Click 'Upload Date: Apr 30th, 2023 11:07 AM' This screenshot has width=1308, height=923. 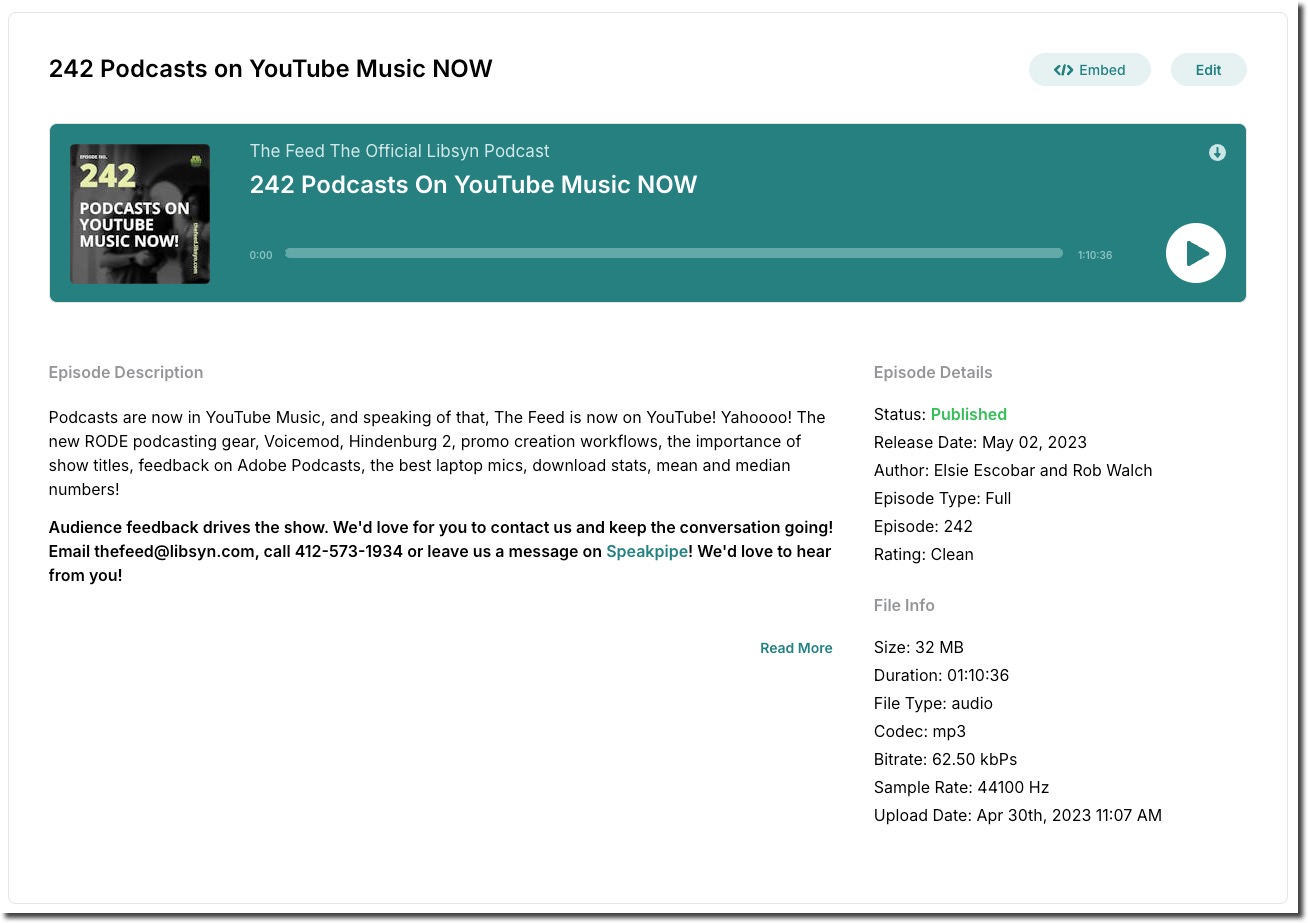point(1018,815)
